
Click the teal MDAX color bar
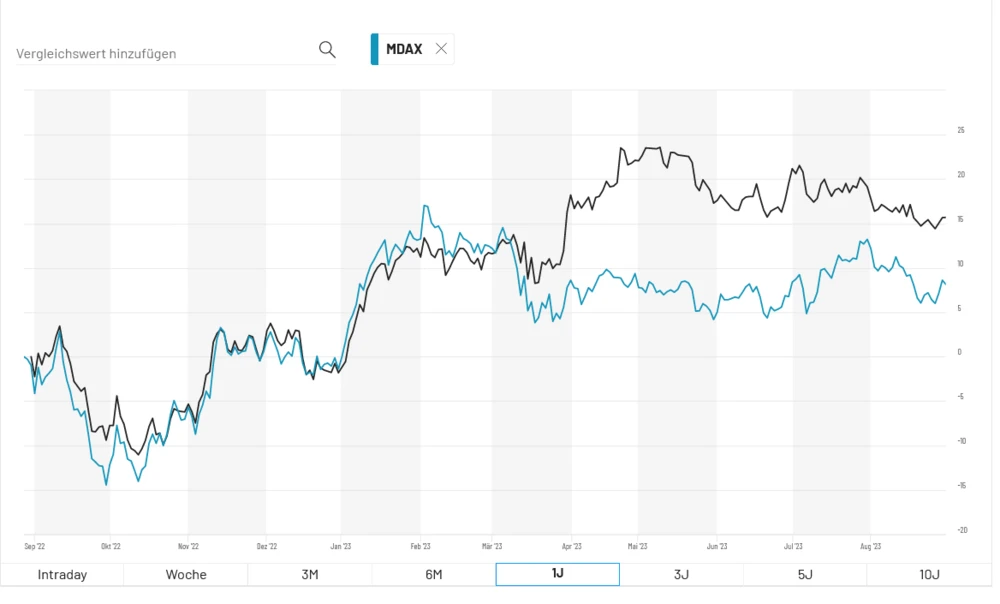[x=374, y=49]
